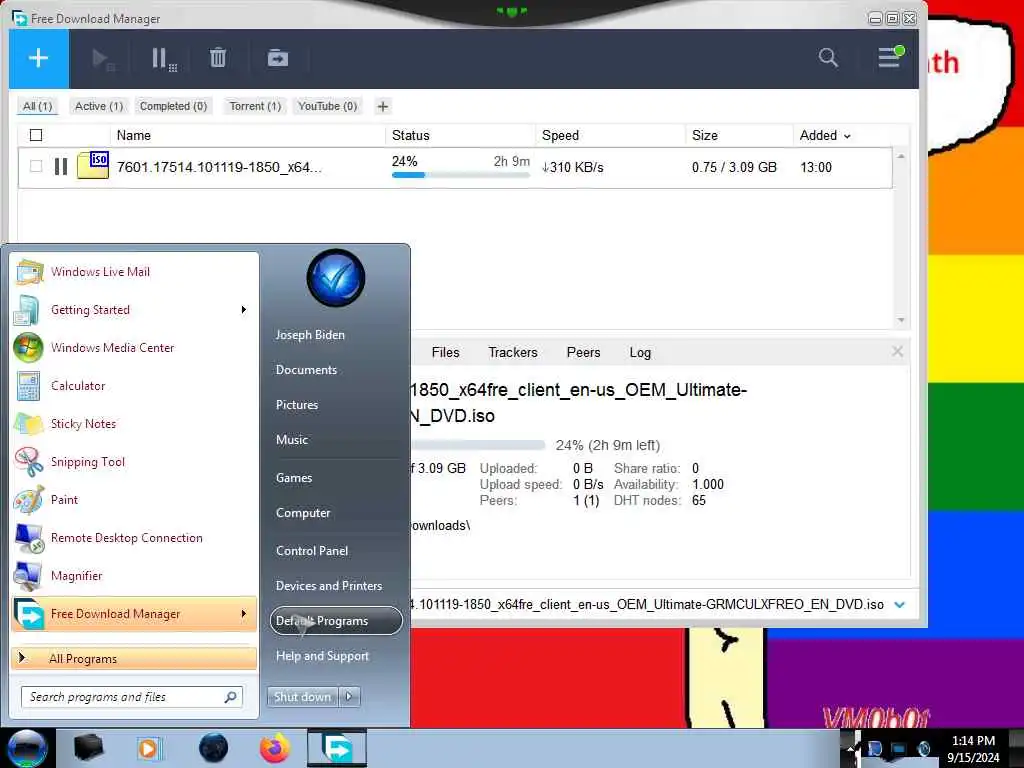Screen dimensions: 1024x768
Task: Tick the checkbox for 7601.17514 download row
Action: point(36,167)
